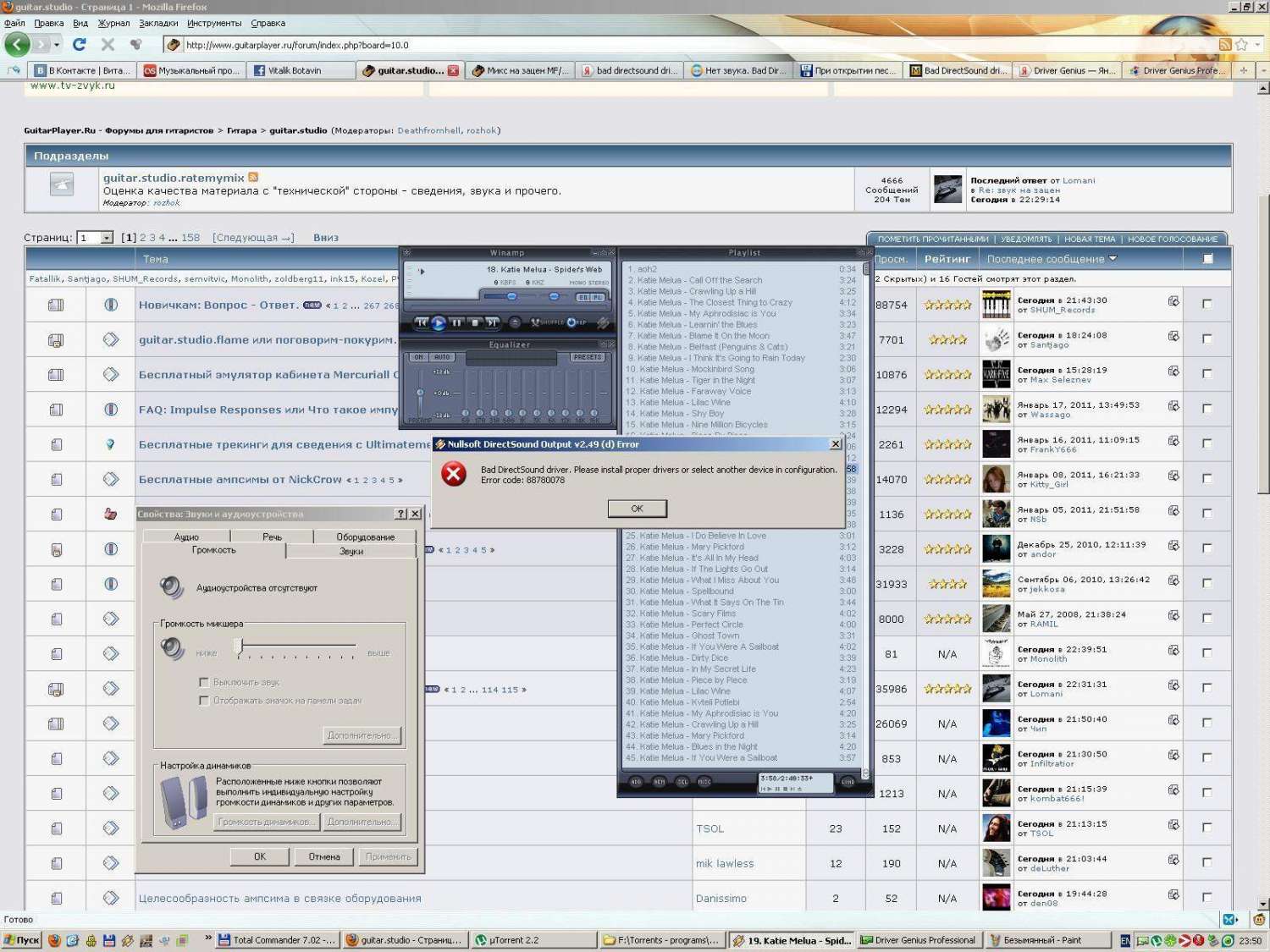Open the Страниц page number dropdown

[107, 238]
